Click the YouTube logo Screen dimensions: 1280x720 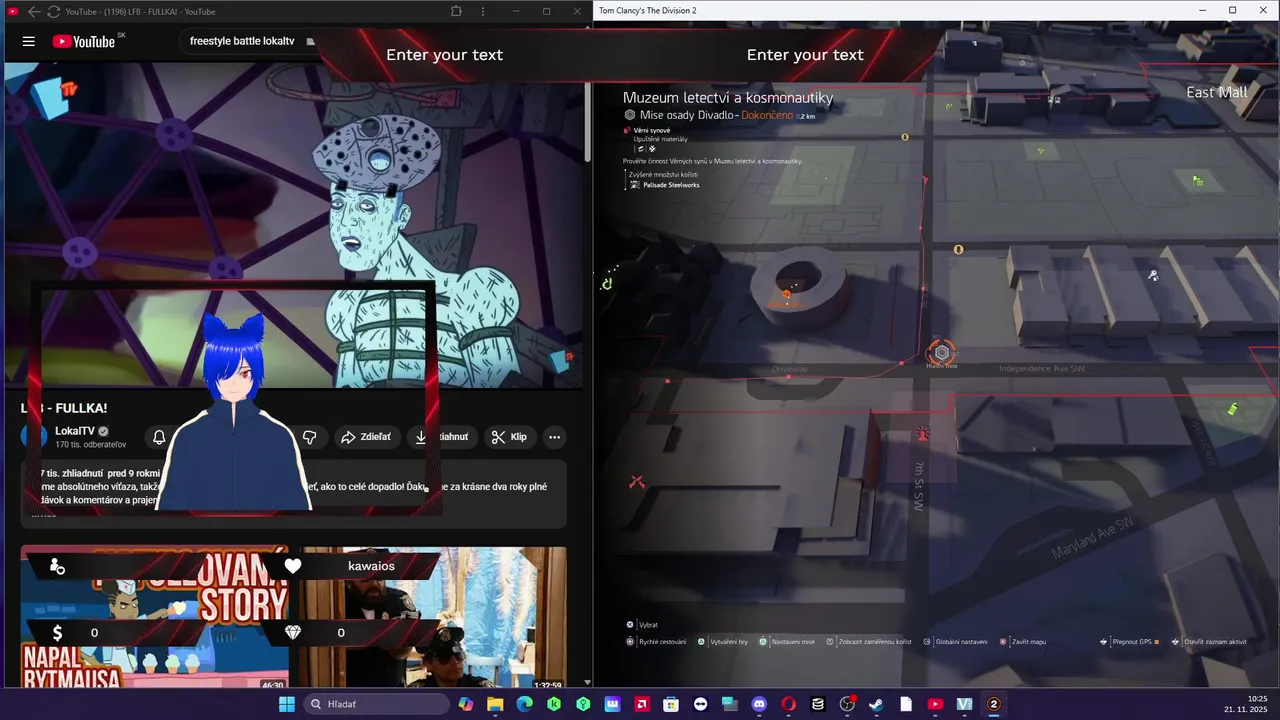click(x=84, y=41)
